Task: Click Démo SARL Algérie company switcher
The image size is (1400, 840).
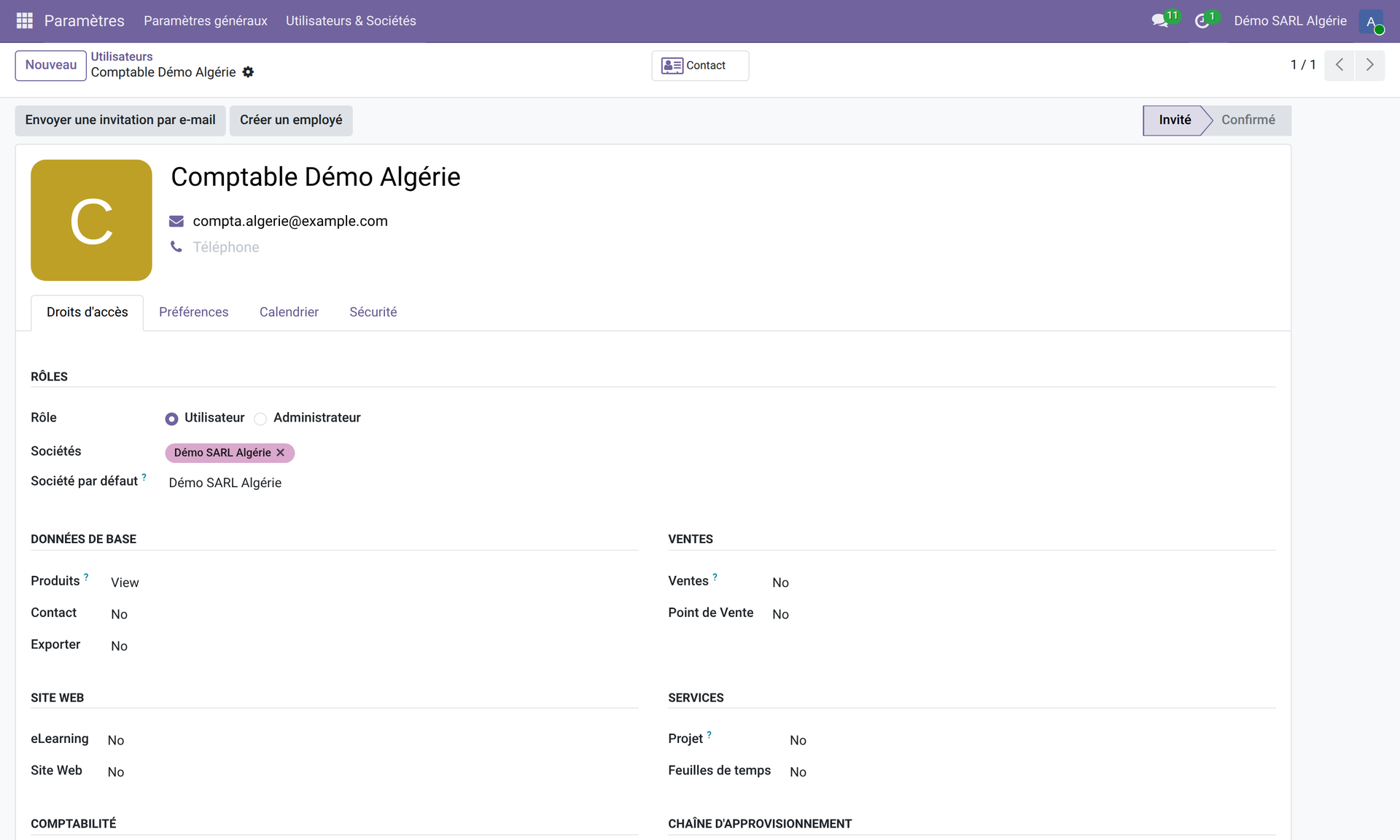Action: click(x=1290, y=20)
